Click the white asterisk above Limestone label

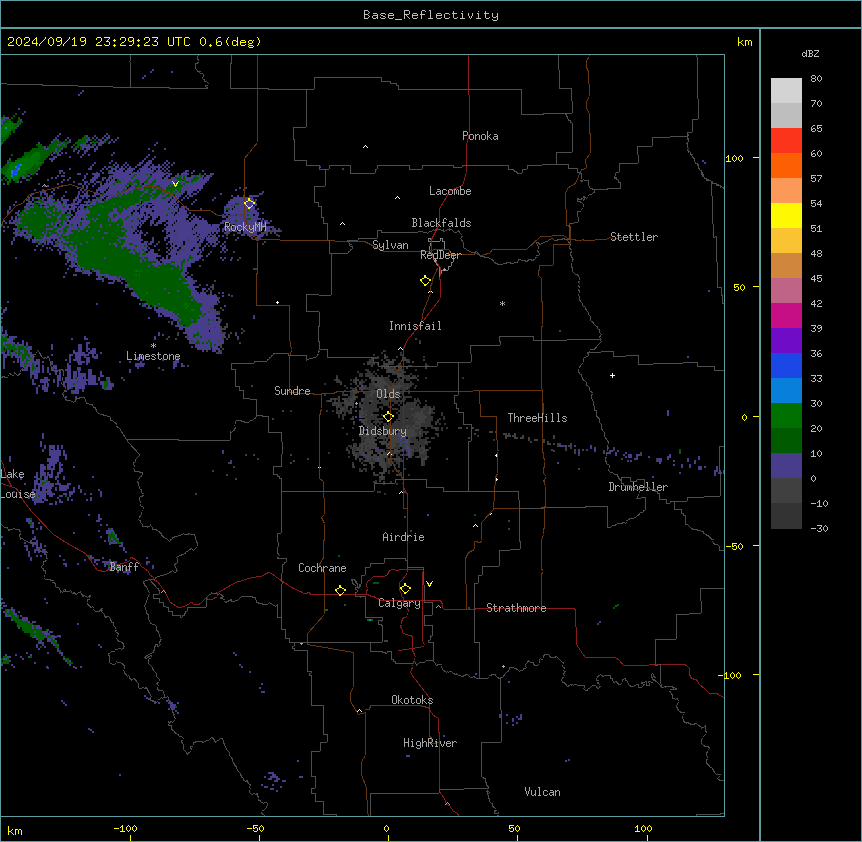(x=153, y=346)
